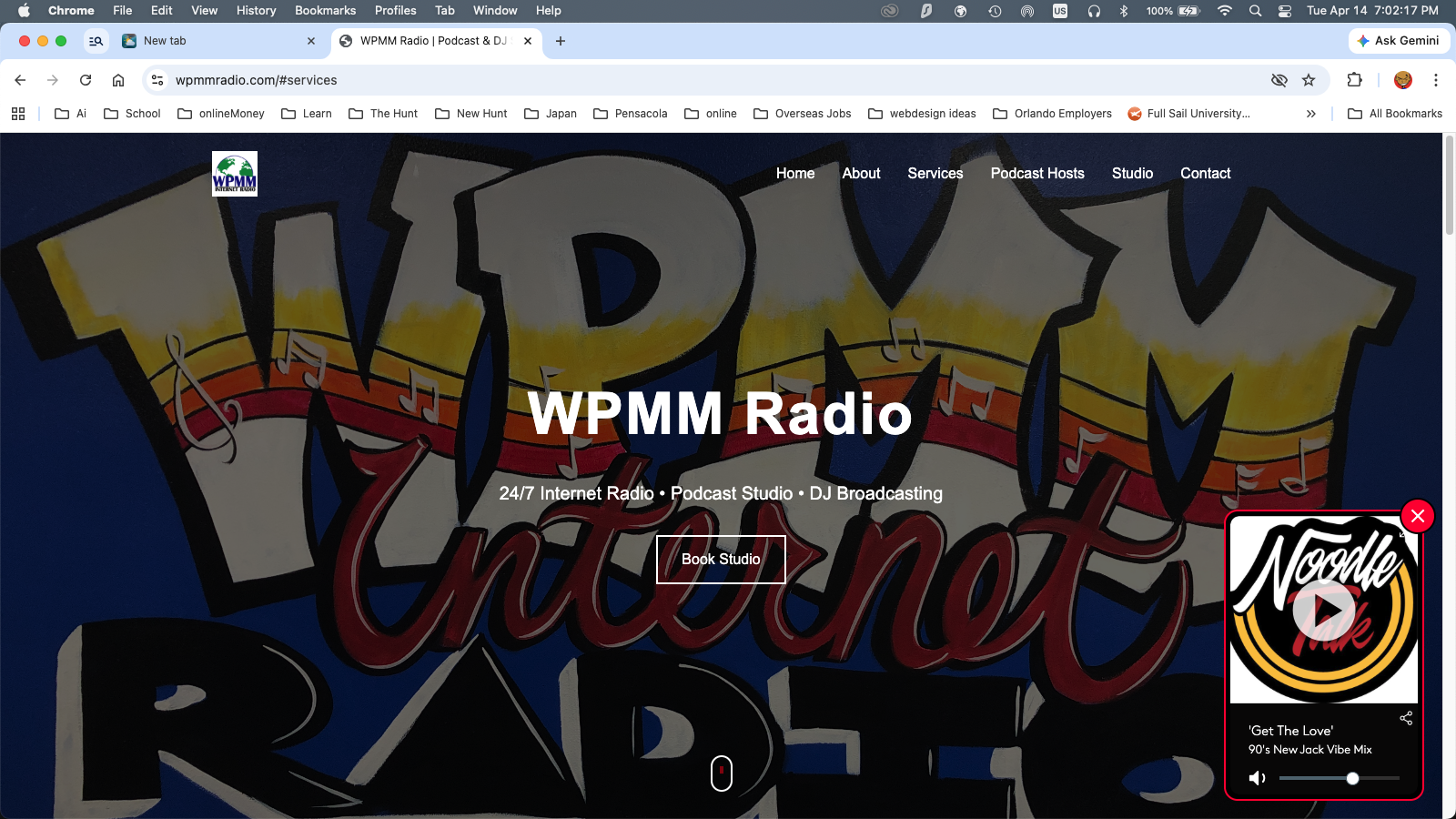The height and width of the screenshot is (819, 1456).
Task: Open the Edit menu
Action: [x=162, y=11]
